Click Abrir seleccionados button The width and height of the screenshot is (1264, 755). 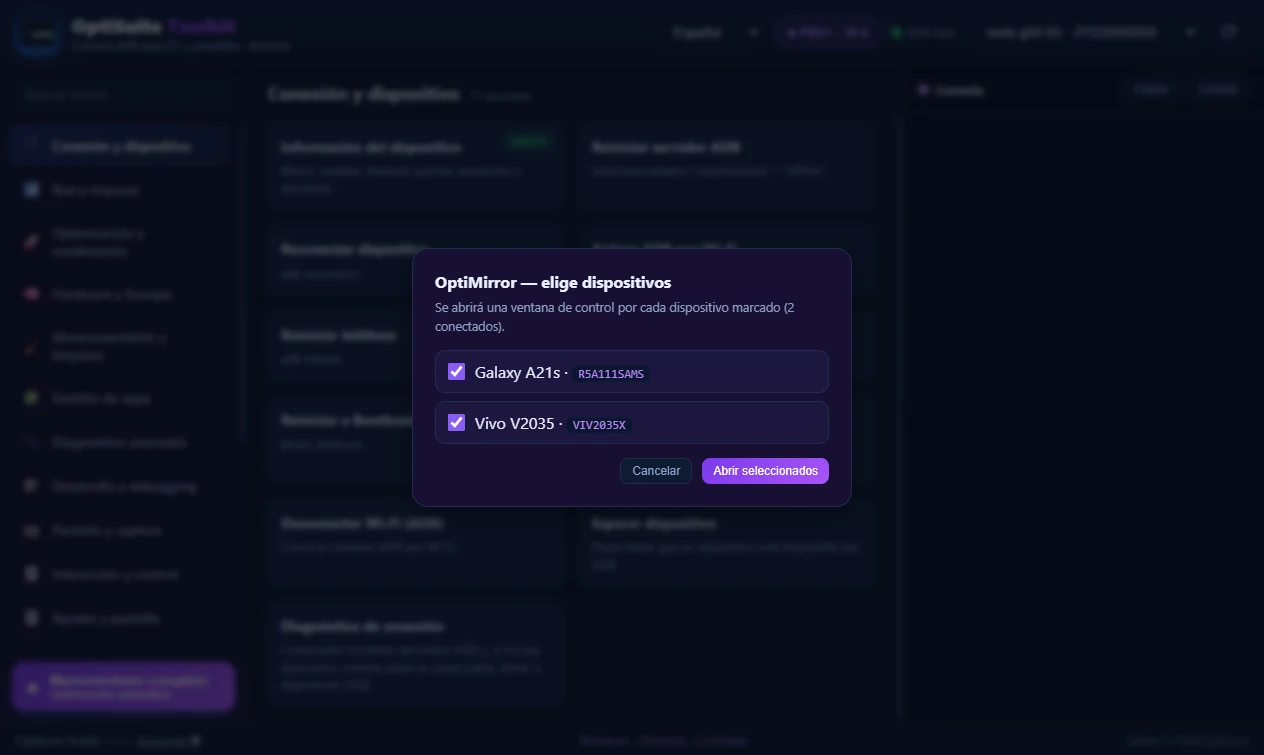click(x=765, y=471)
